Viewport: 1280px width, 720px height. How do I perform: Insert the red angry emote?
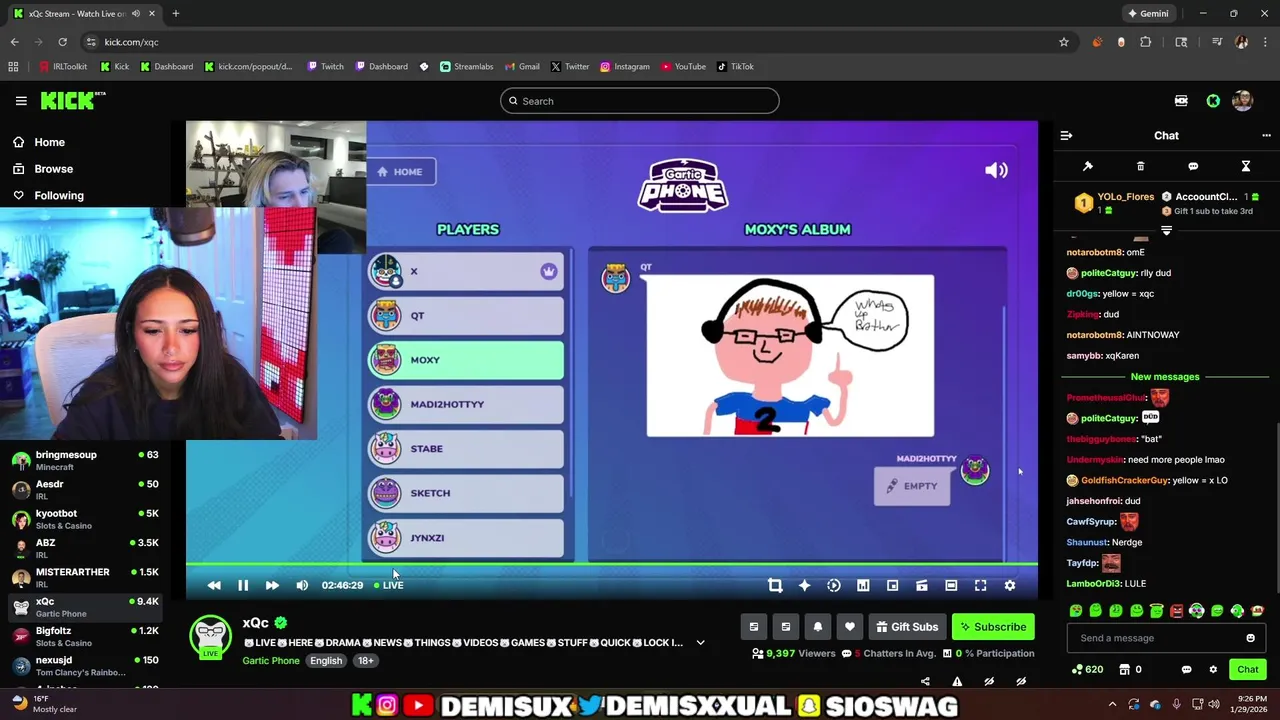click(1177, 610)
